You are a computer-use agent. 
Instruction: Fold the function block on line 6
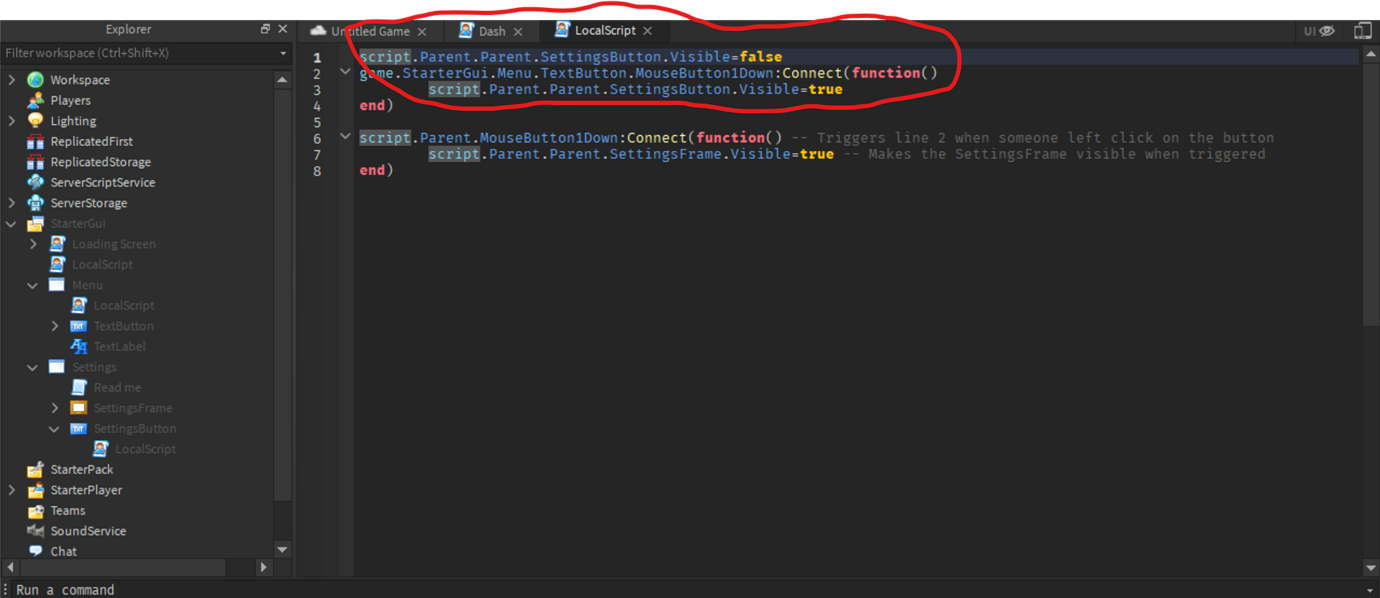pos(345,137)
